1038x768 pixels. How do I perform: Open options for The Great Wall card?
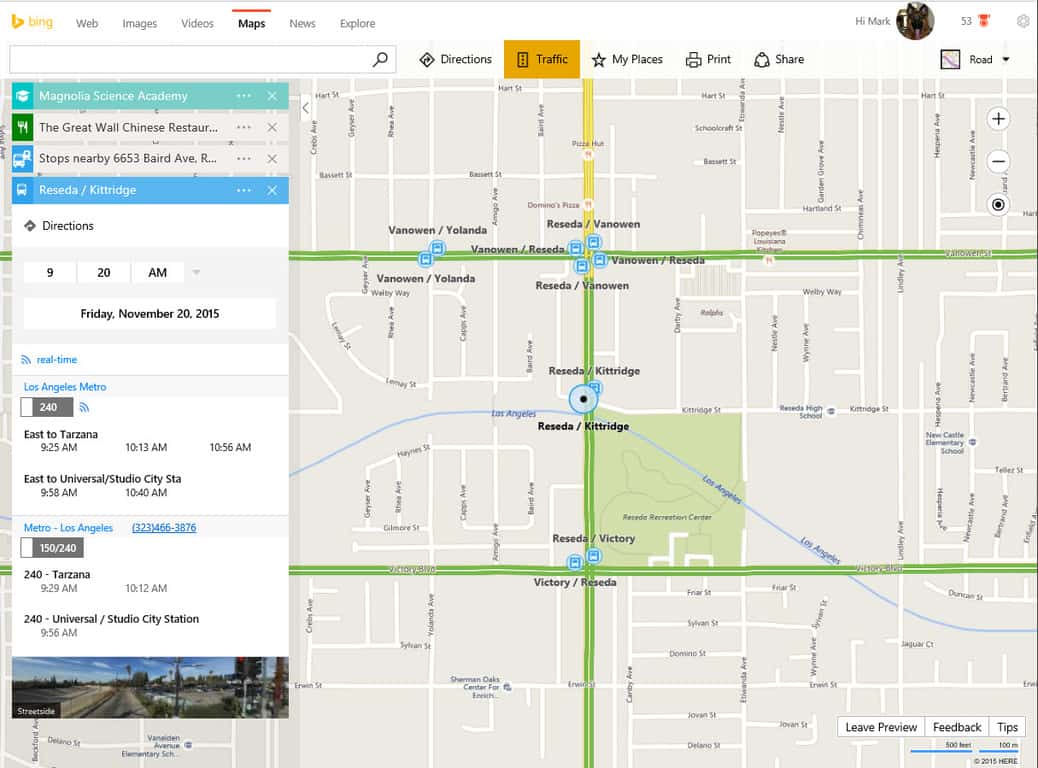[244, 127]
